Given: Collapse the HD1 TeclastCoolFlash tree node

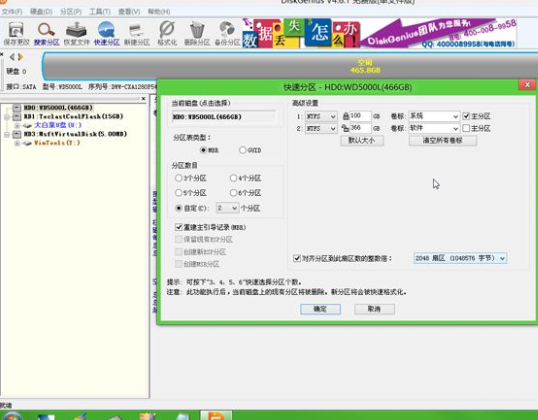Looking at the screenshot, I should pos(7,117).
